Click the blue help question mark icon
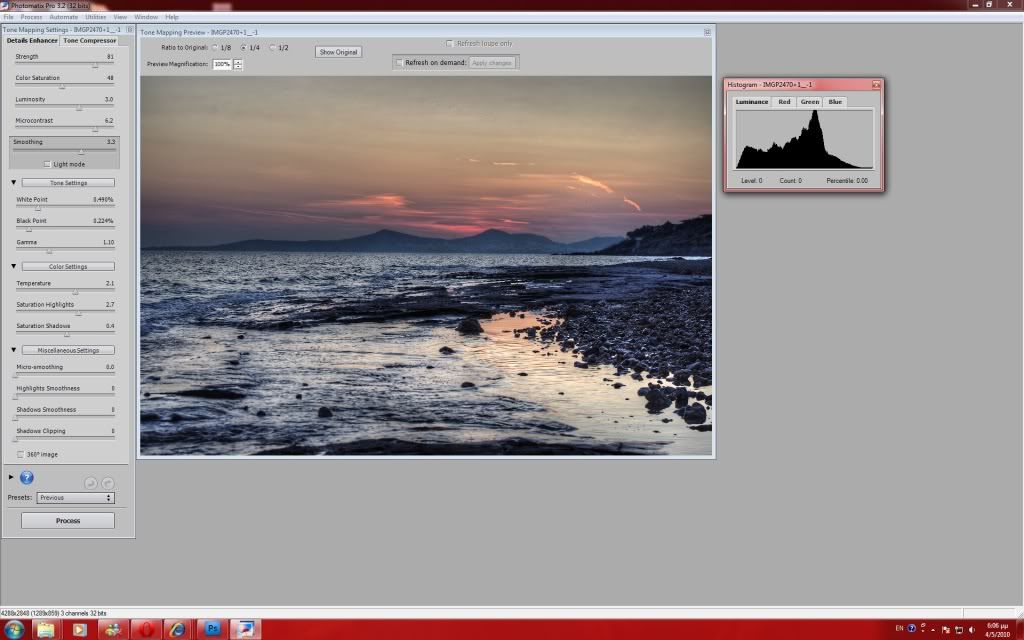The image size is (1024, 640). pos(27,477)
